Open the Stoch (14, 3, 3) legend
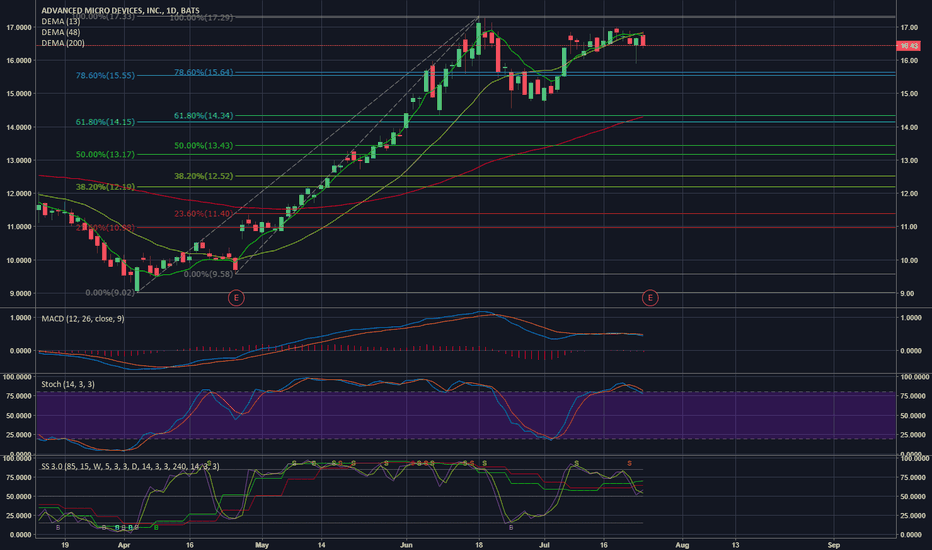The image size is (932, 550). (x=68, y=384)
